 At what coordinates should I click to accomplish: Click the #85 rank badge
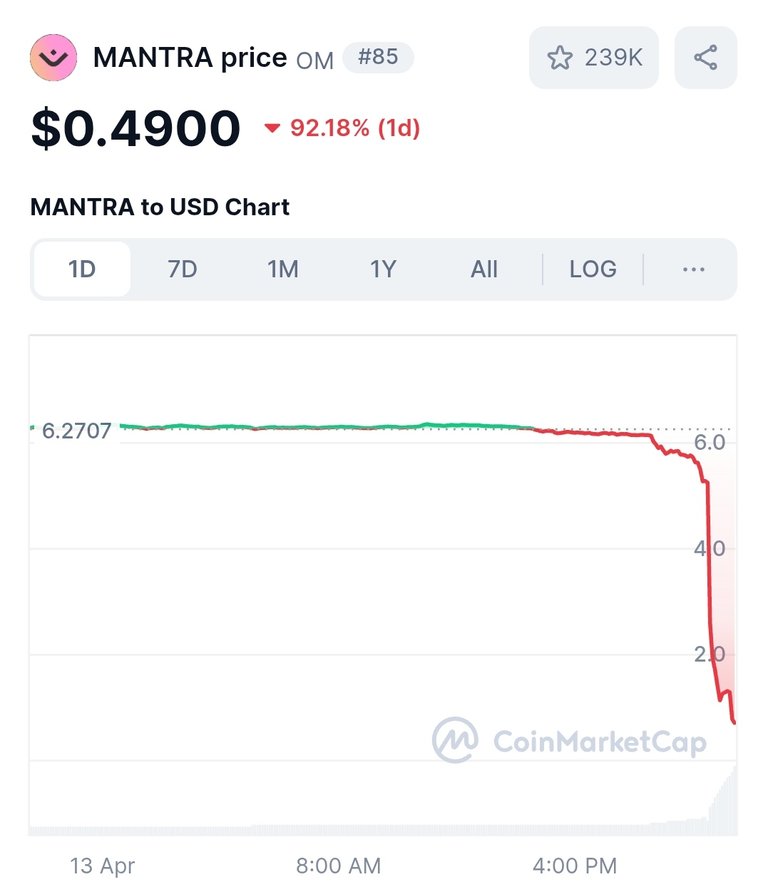point(377,57)
